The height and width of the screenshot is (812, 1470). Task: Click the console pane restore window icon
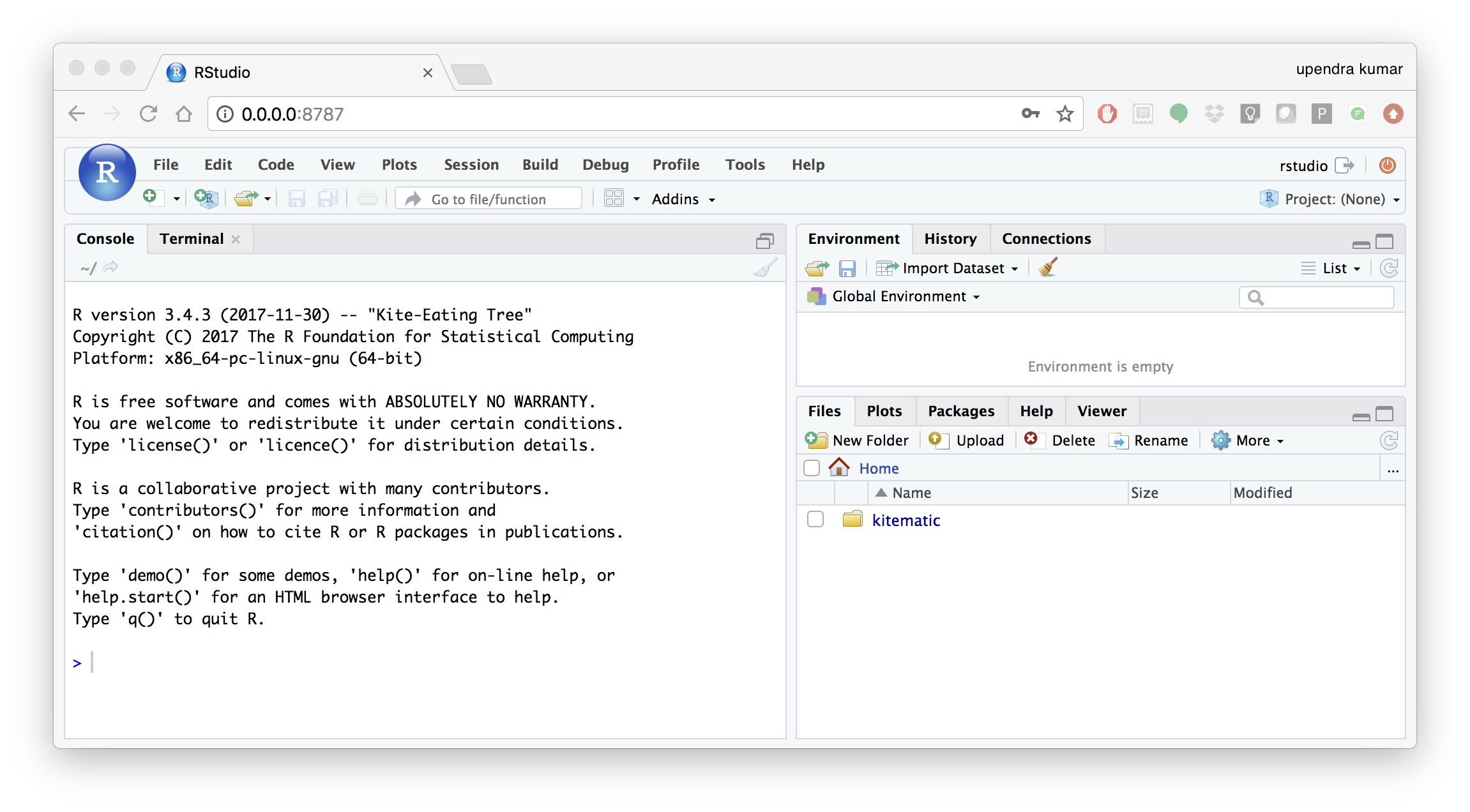click(764, 241)
